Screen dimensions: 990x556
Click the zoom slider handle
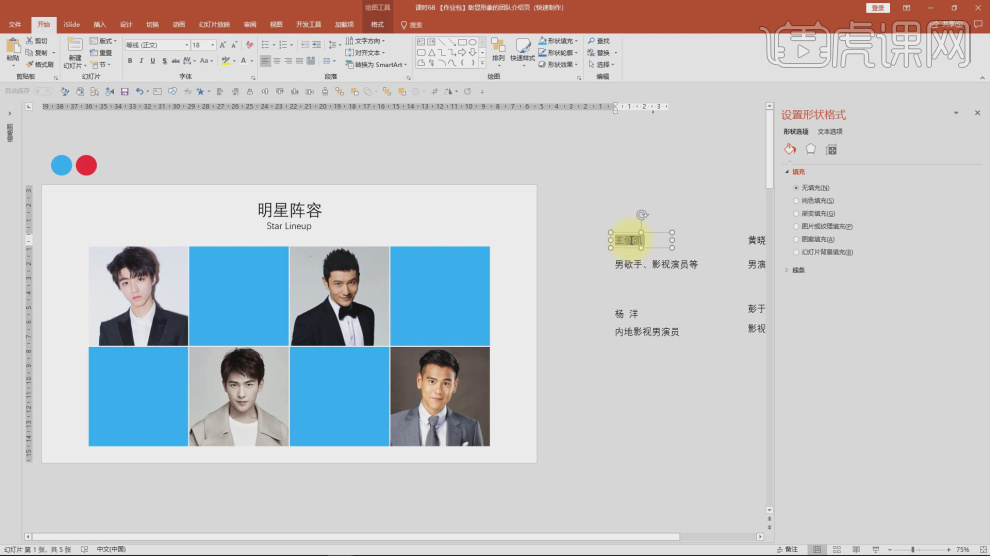coord(913,550)
